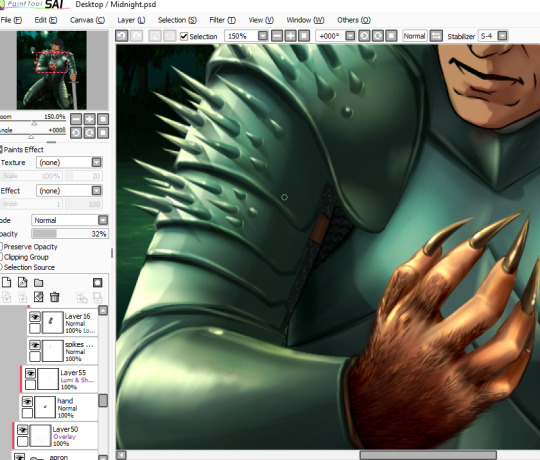Screen dimensions: 540x460
Task: Toggle lock box on hand layer
Action: coord(27,413)
